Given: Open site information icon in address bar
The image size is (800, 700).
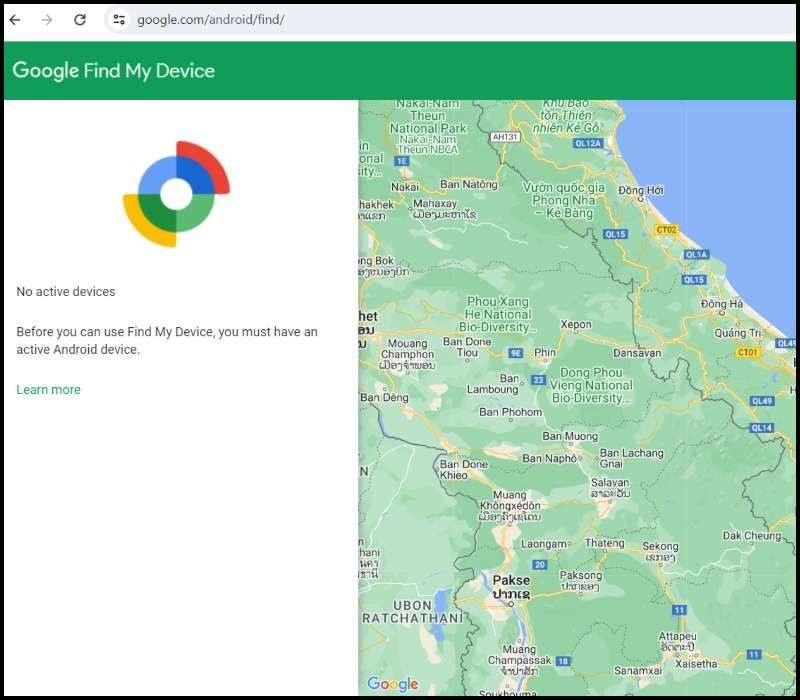Looking at the screenshot, I should 119,20.
